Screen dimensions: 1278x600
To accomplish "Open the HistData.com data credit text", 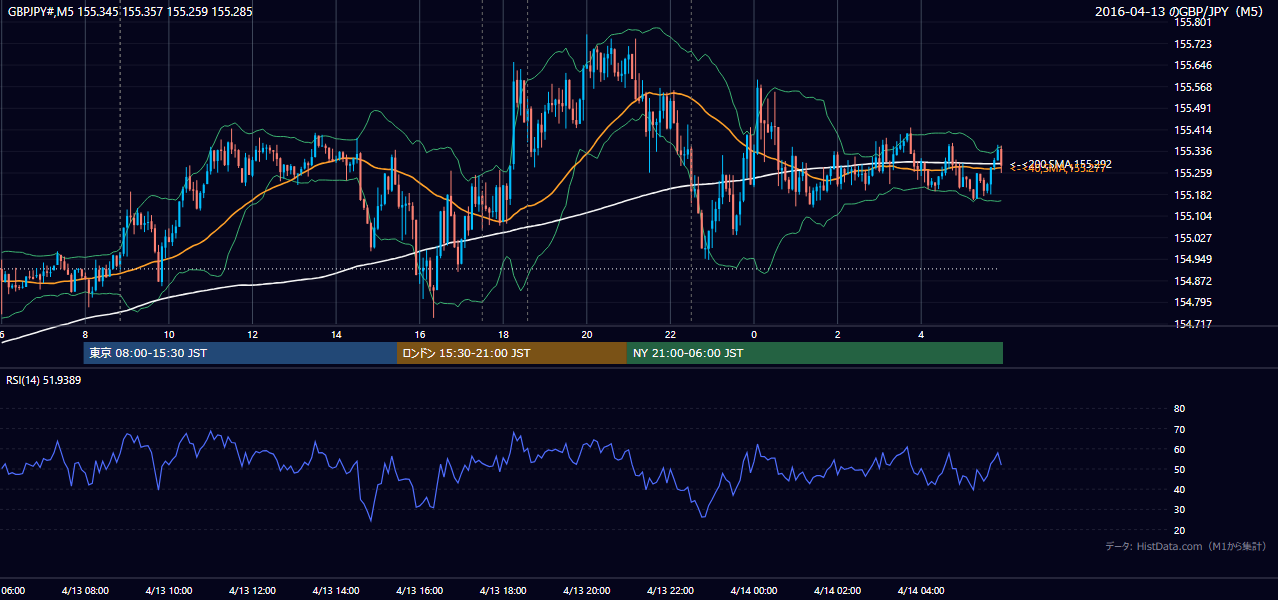I will click(1186, 546).
